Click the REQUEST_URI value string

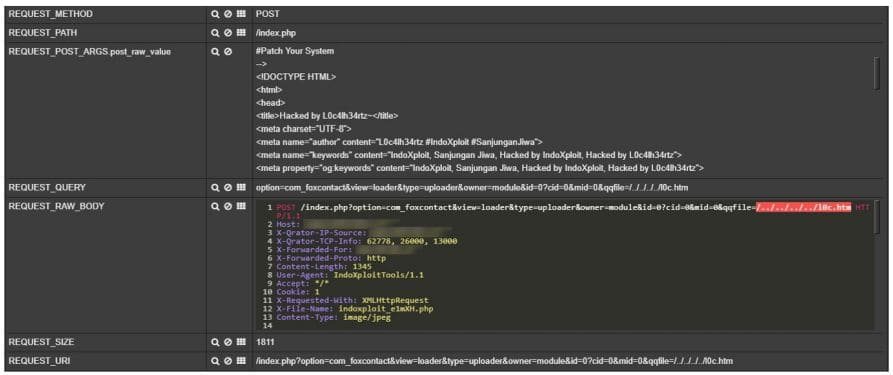[494, 361]
